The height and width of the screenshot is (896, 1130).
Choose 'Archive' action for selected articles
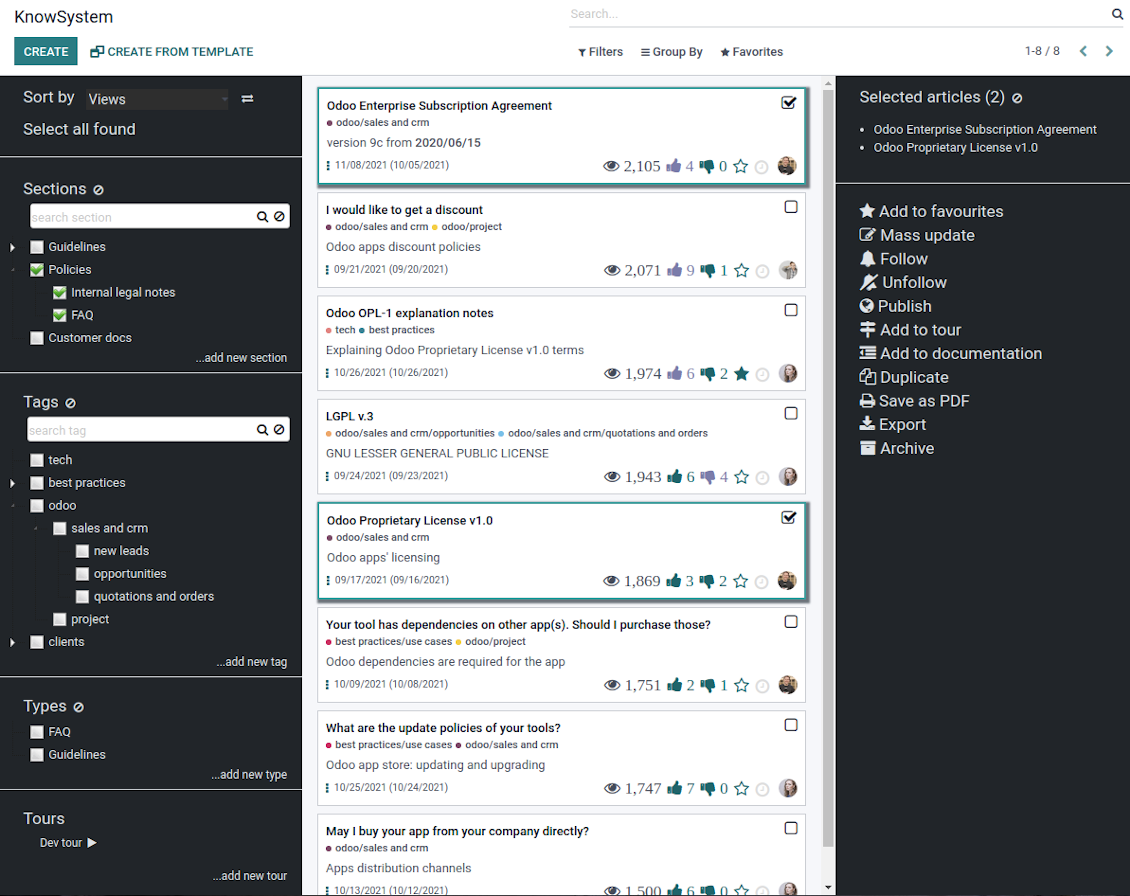897,448
